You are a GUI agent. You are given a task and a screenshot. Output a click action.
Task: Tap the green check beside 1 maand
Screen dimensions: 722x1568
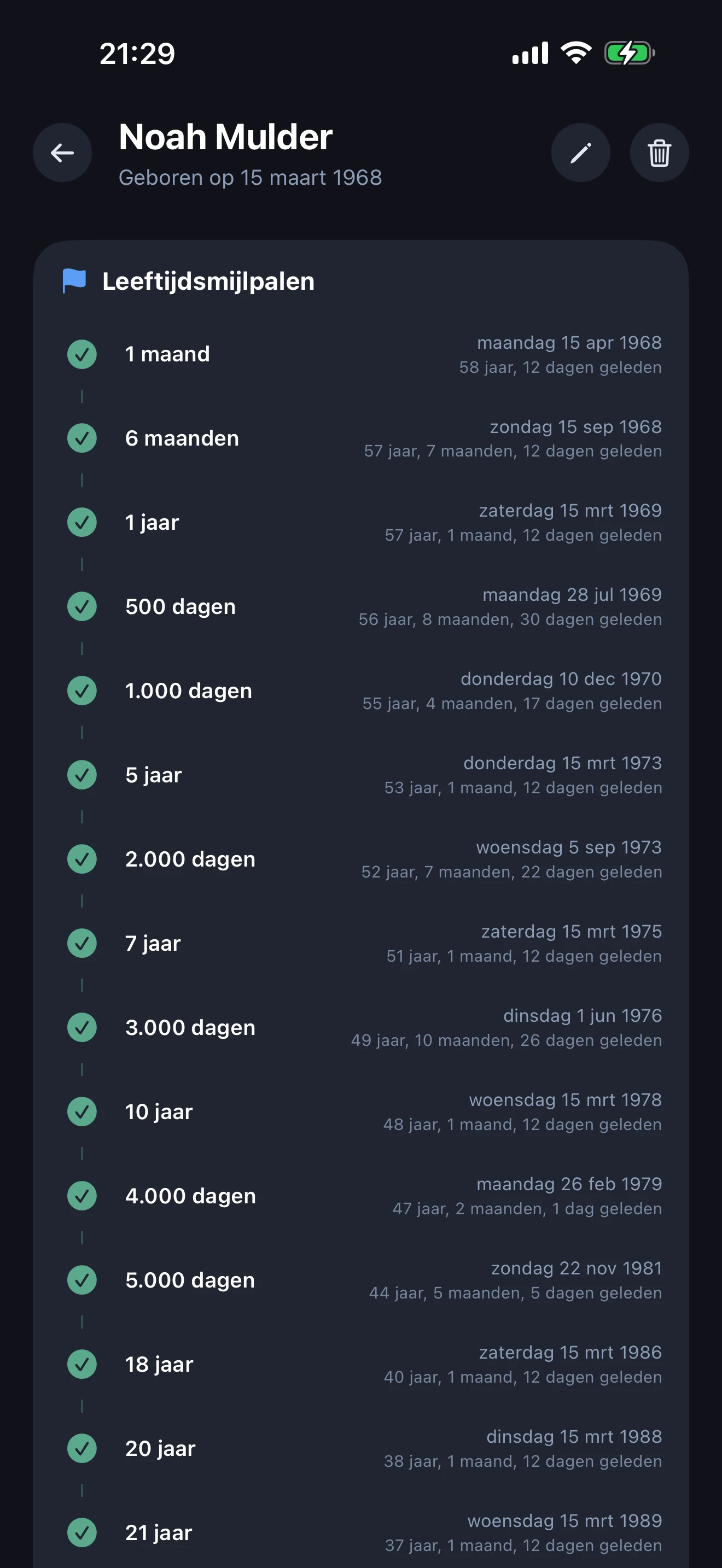[82, 354]
